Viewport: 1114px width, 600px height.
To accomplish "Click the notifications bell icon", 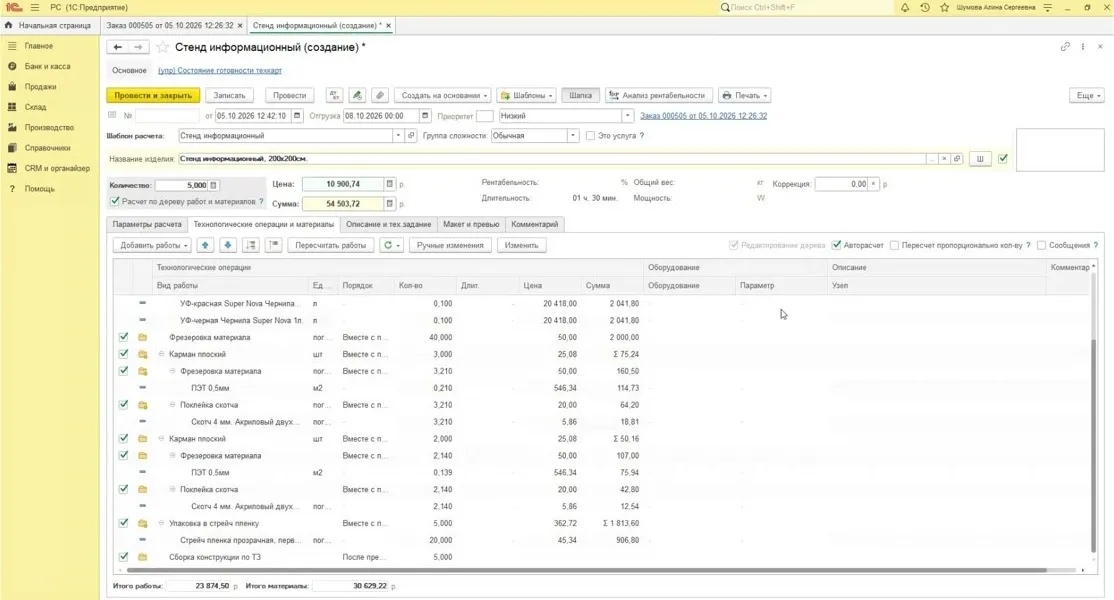I will (x=904, y=7).
